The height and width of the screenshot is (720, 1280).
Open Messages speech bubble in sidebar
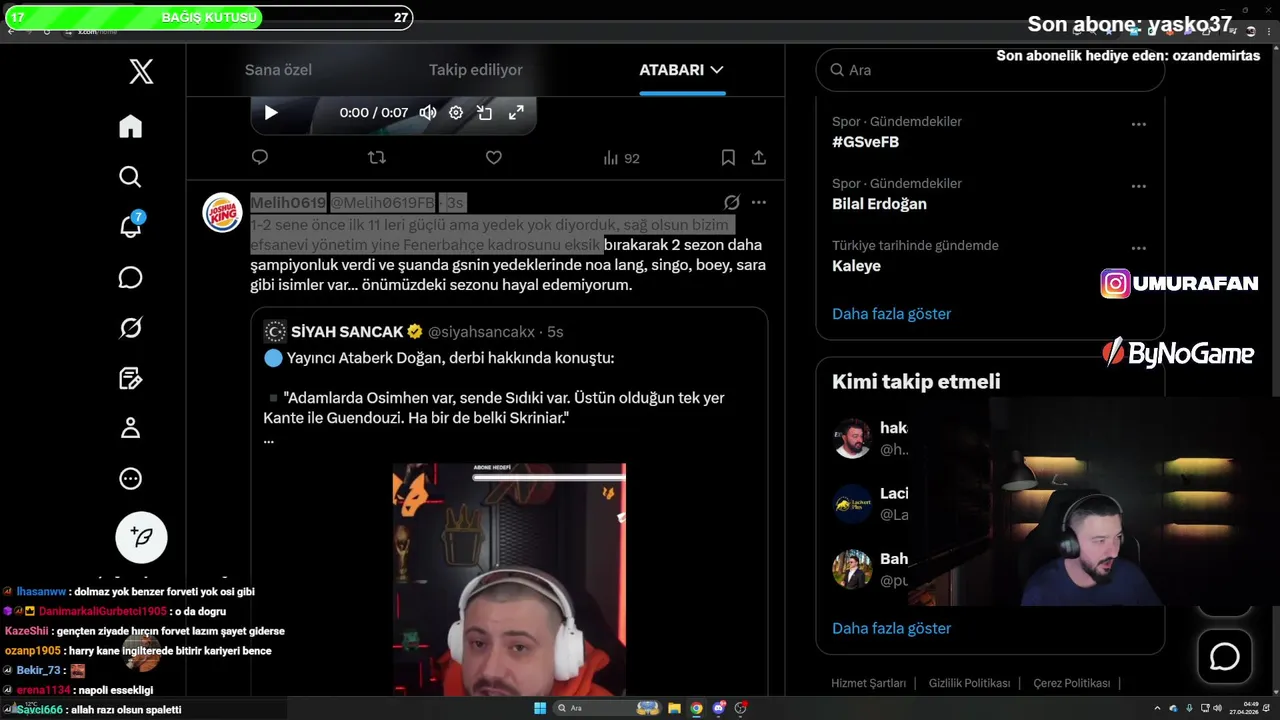[x=130, y=277]
